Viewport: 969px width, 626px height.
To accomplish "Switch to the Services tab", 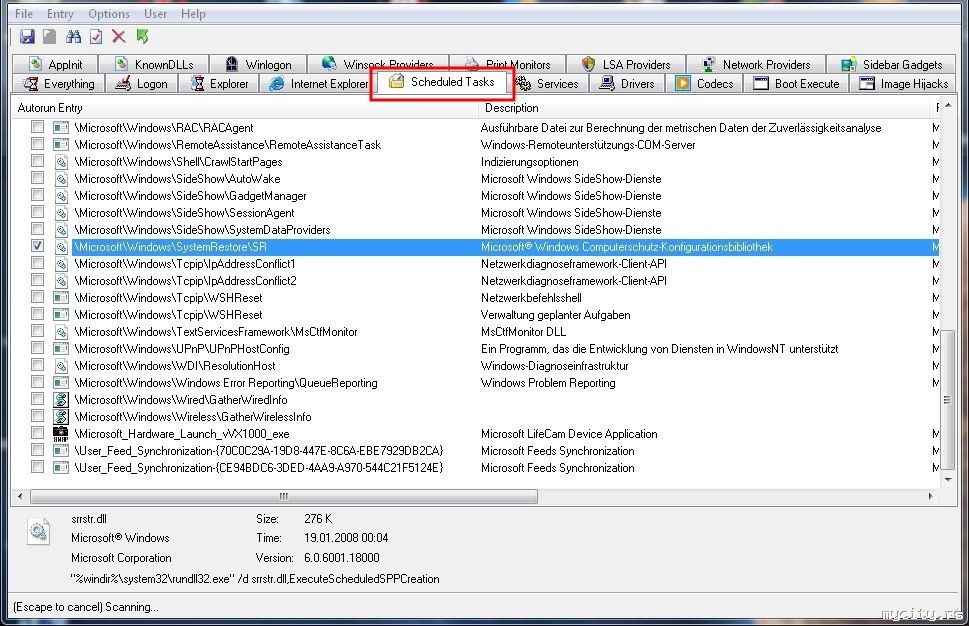I will tap(550, 83).
